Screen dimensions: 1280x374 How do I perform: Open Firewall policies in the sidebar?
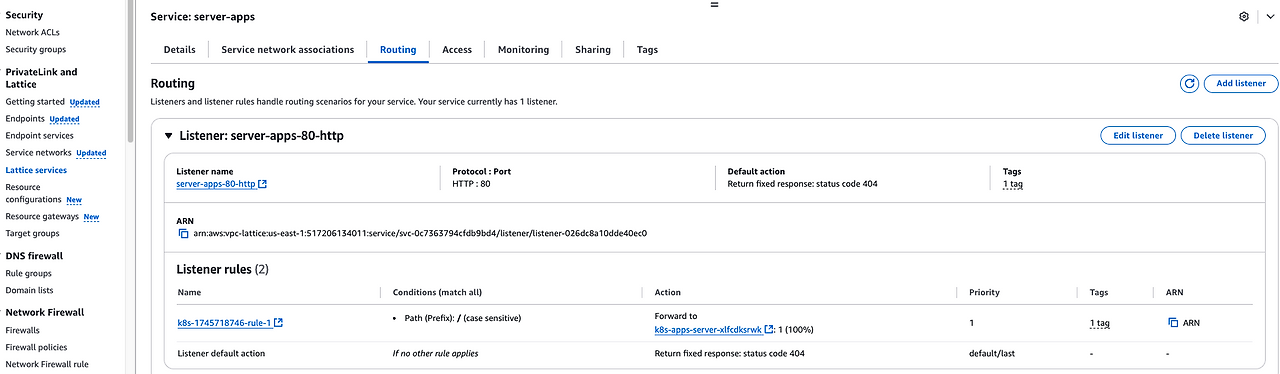(x=37, y=347)
